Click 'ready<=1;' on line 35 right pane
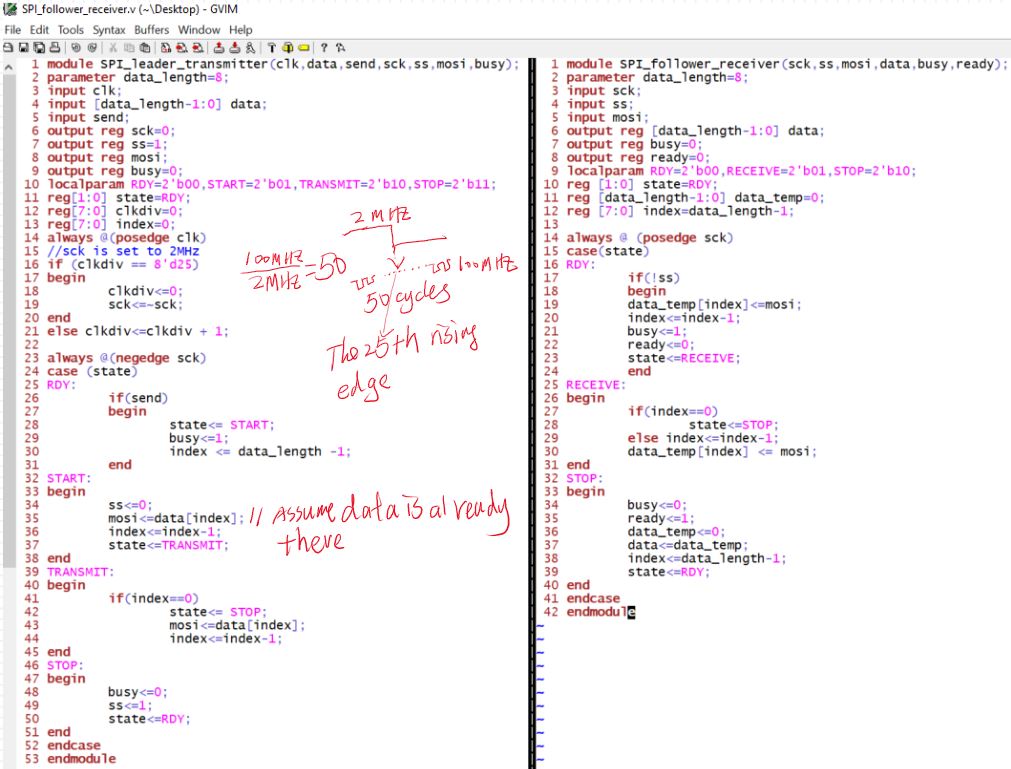The height and width of the screenshot is (769, 1011). click(661, 518)
